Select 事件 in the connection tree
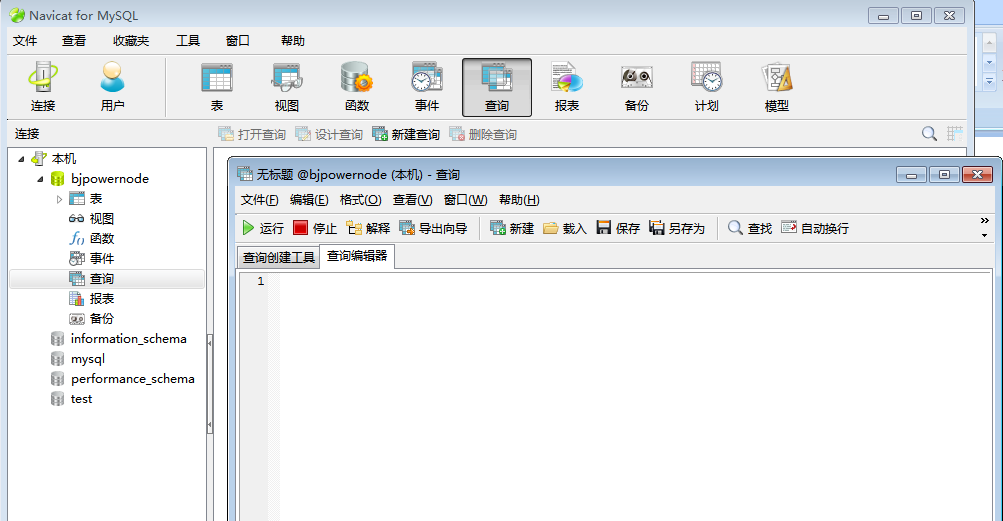 point(91,259)
